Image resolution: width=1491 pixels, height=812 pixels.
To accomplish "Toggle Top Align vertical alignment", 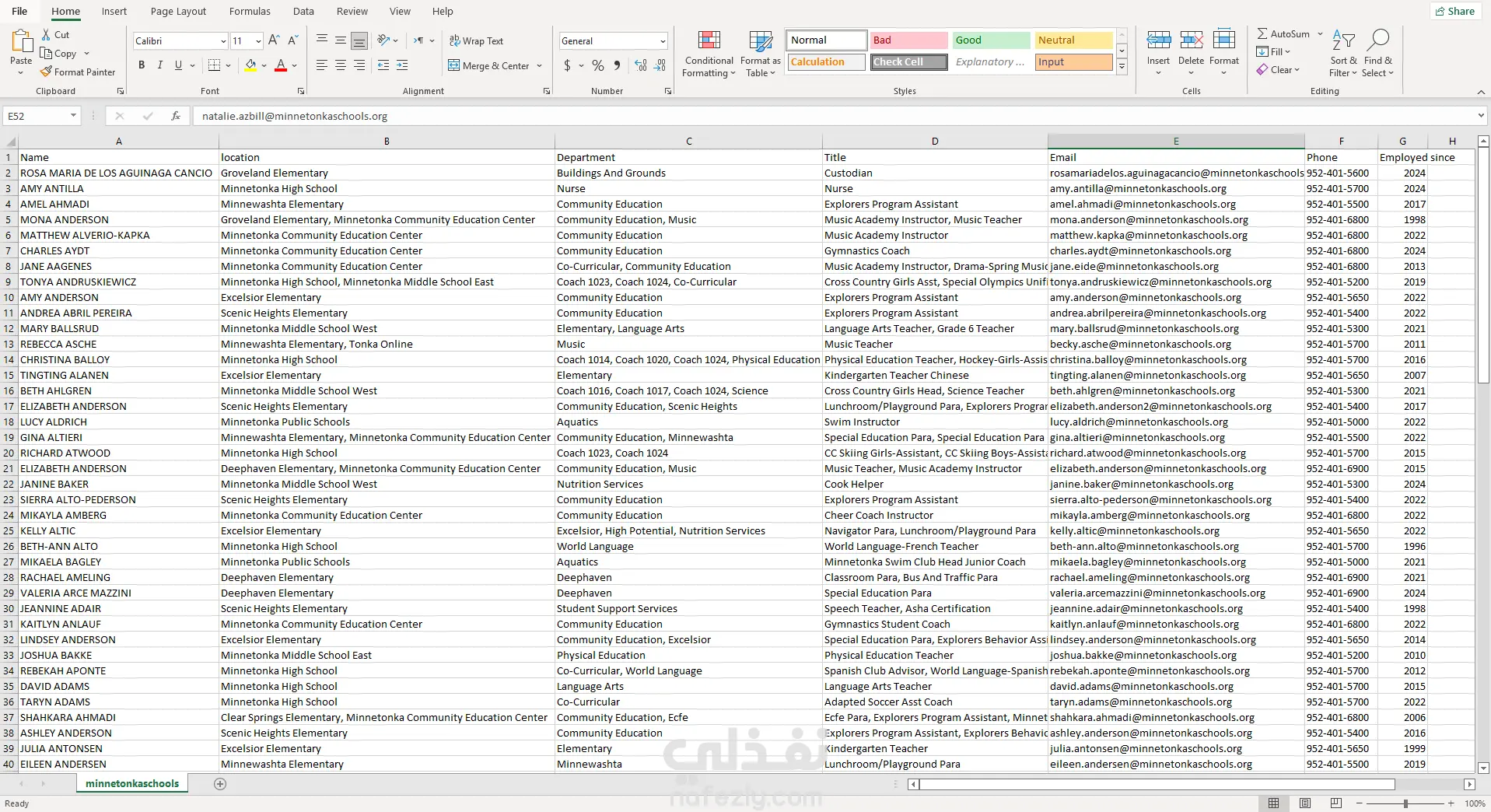I will coord(321,40).
